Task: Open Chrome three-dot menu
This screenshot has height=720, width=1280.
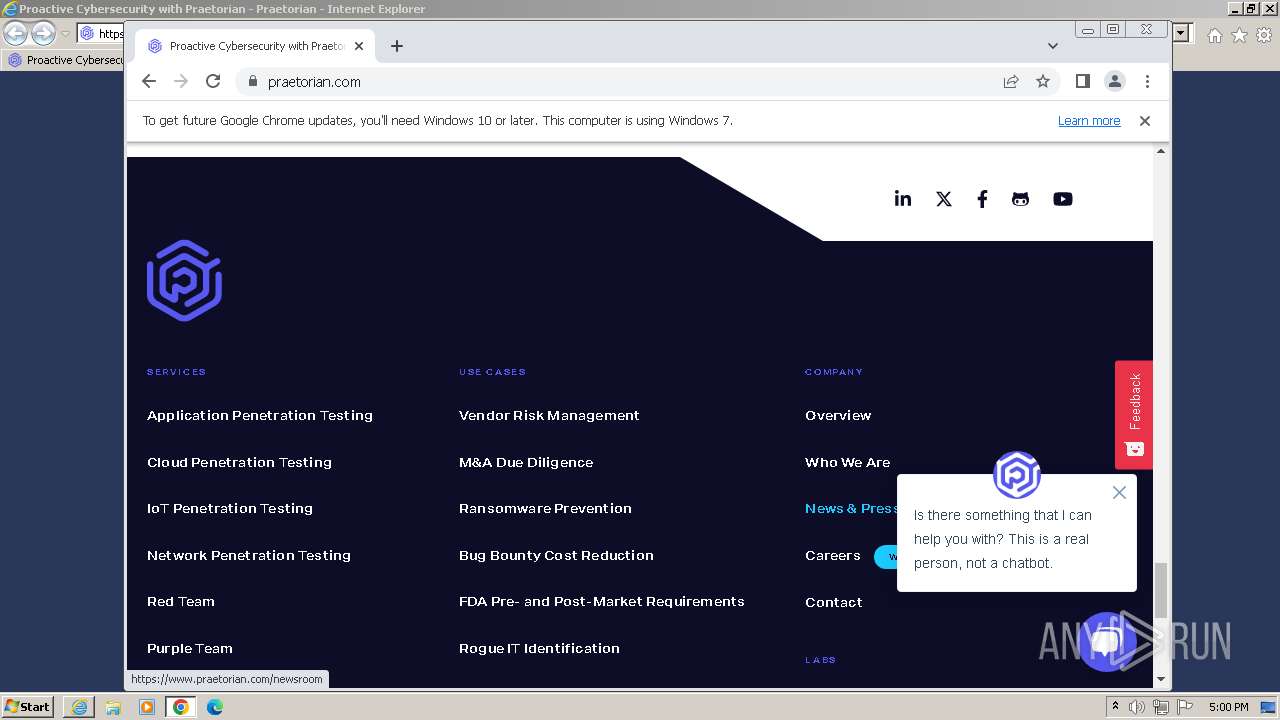Action: tap(1147, 81)
